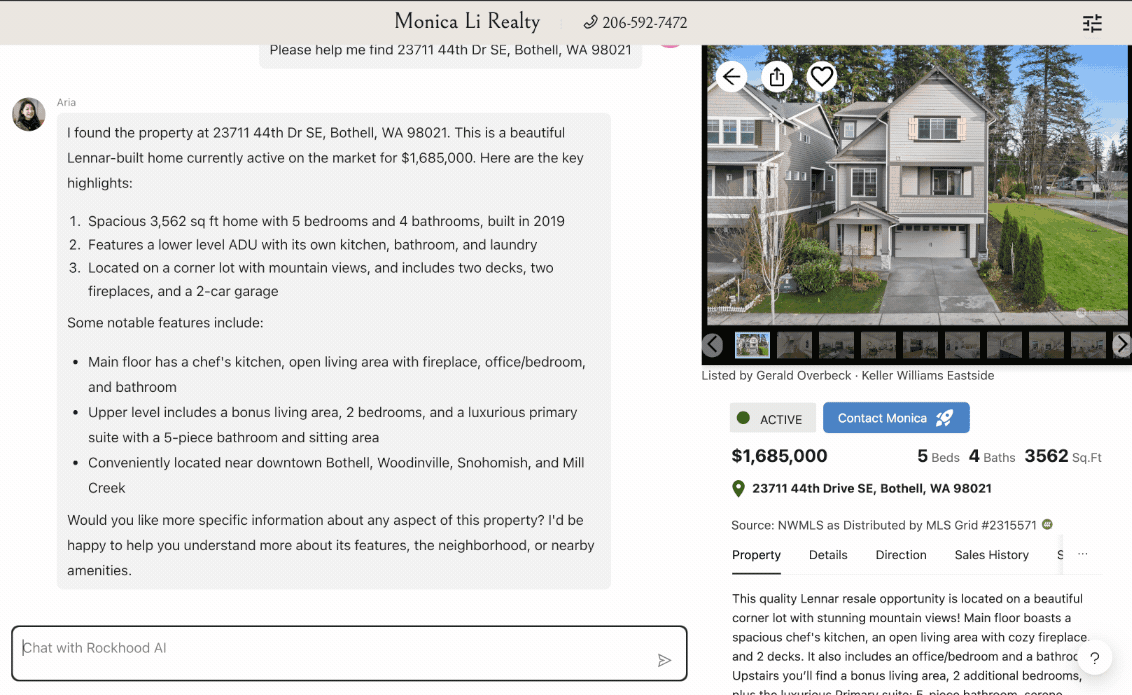Share this property listing
Viewport: 1132px width, 695px height.
click(x=777, y=77)
